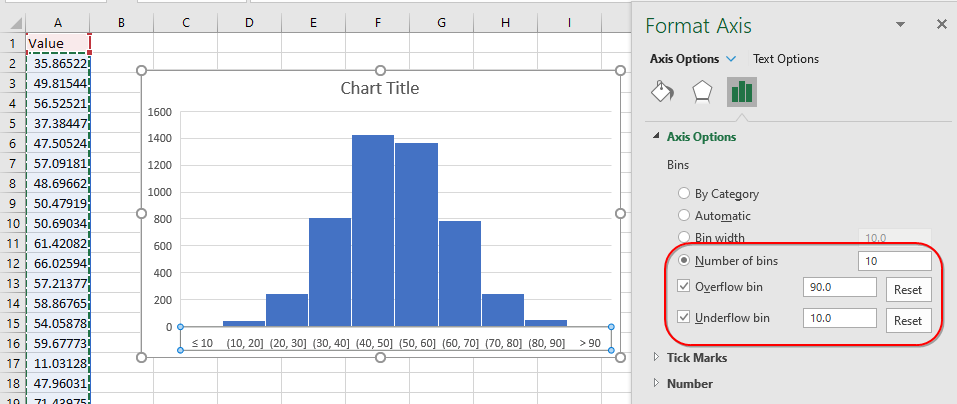Viewport: 957px width, 404px height.
Task: Close the Format Axis pane
Action: coord(941,24)
